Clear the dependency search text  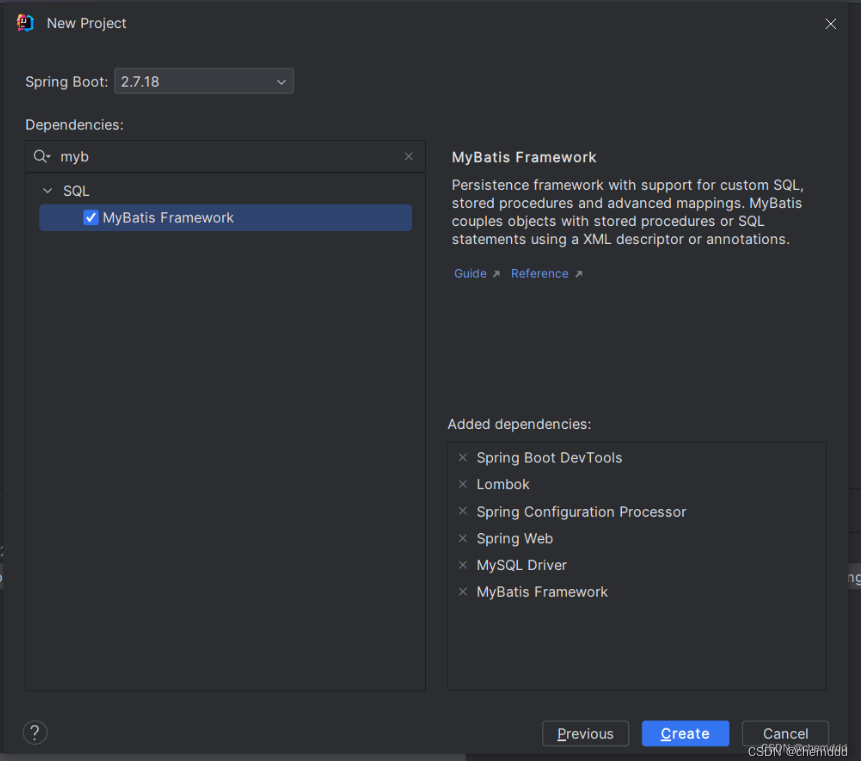(409, 157)
